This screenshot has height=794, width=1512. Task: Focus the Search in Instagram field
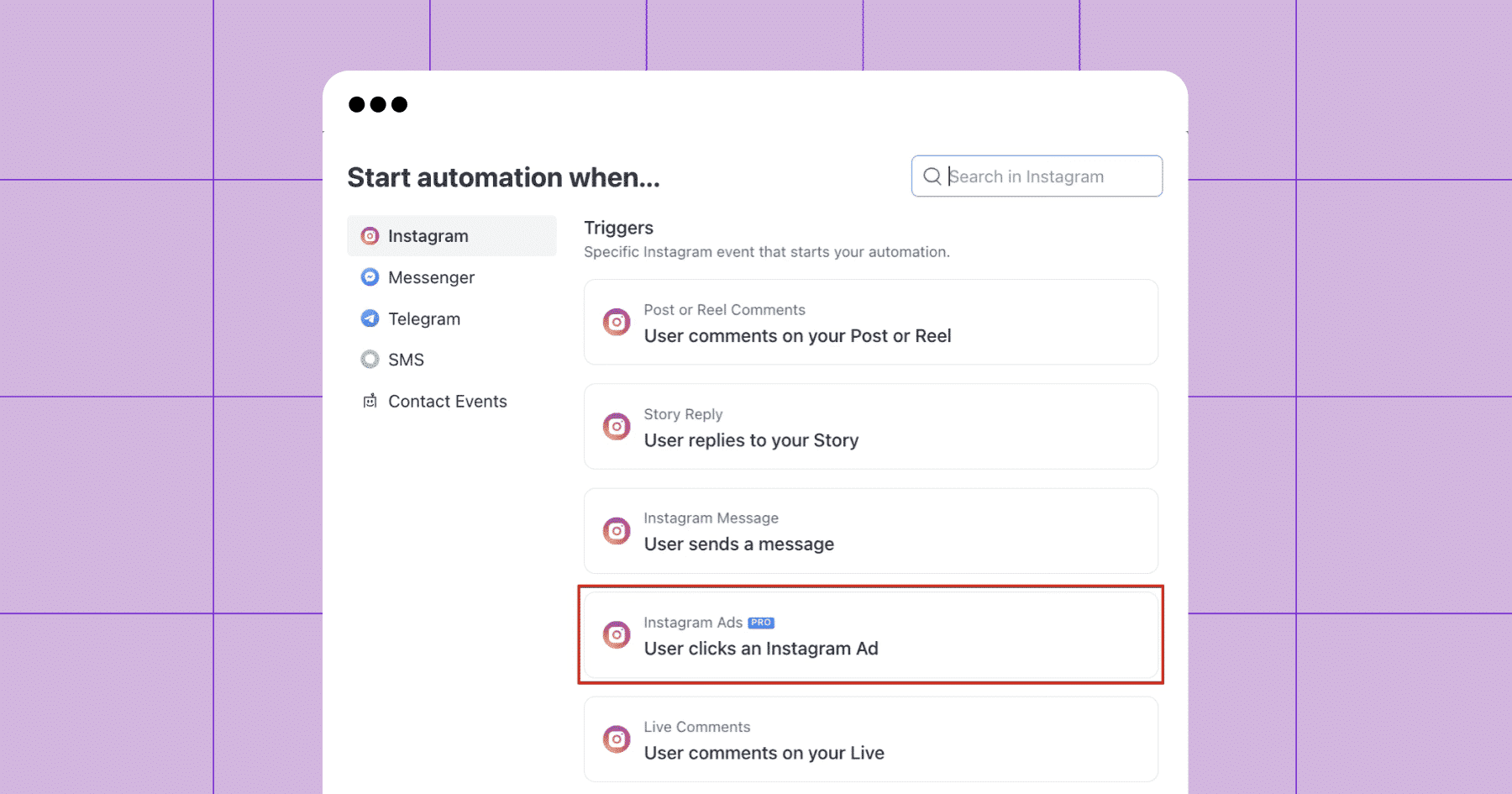pyautogui.click(x=1037, y=176)
